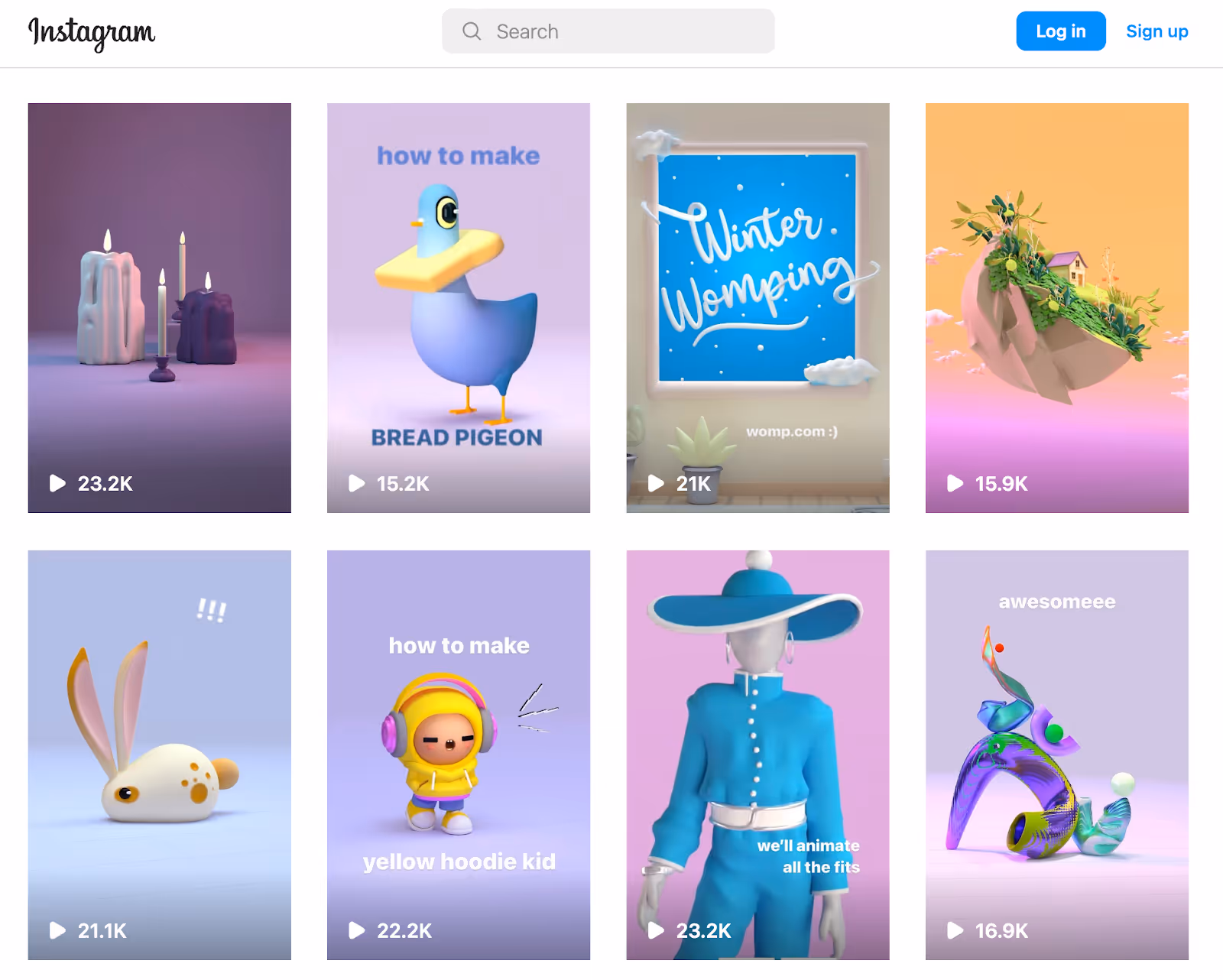Open the Sign up link

click(1156, 31)
